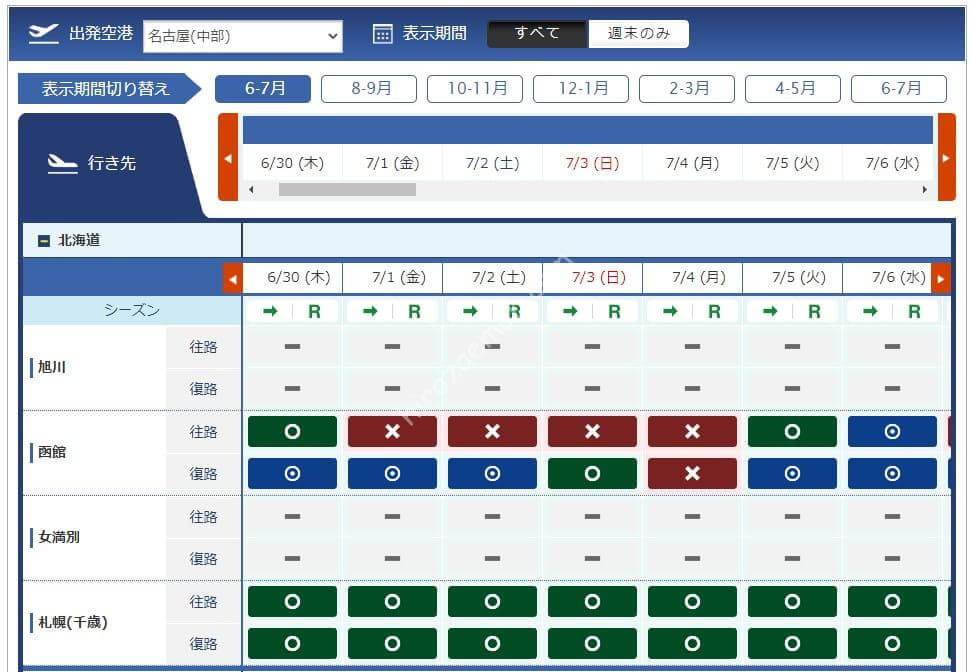Click the シーズン row label
This screenshot has width=971, height=672.
point(132,310)
